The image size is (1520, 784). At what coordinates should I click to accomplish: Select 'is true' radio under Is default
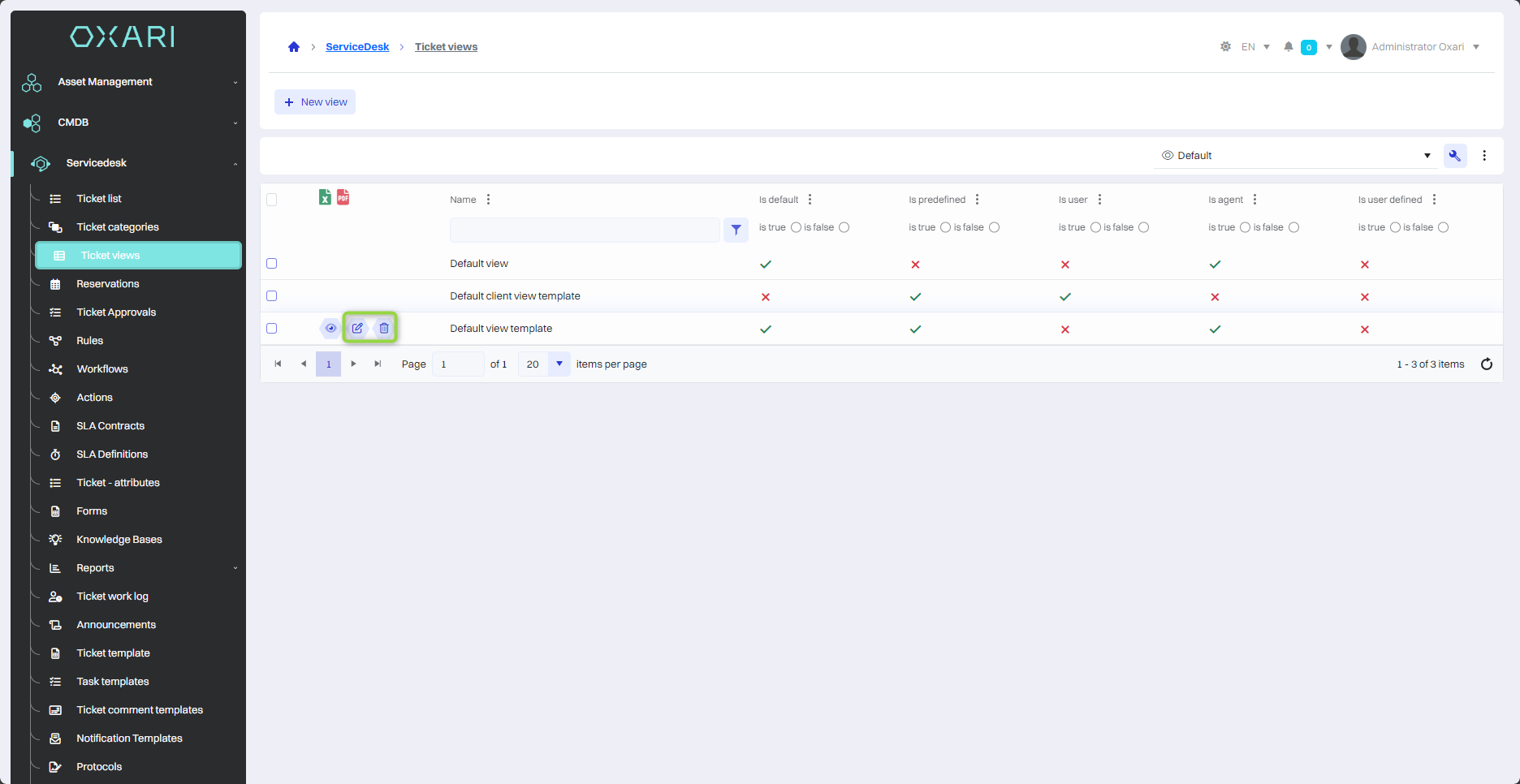[x=796, y=227]
